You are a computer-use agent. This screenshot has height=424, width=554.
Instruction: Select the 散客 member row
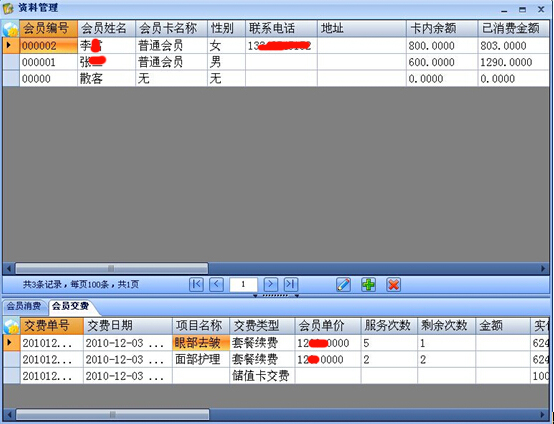(276, 78)
